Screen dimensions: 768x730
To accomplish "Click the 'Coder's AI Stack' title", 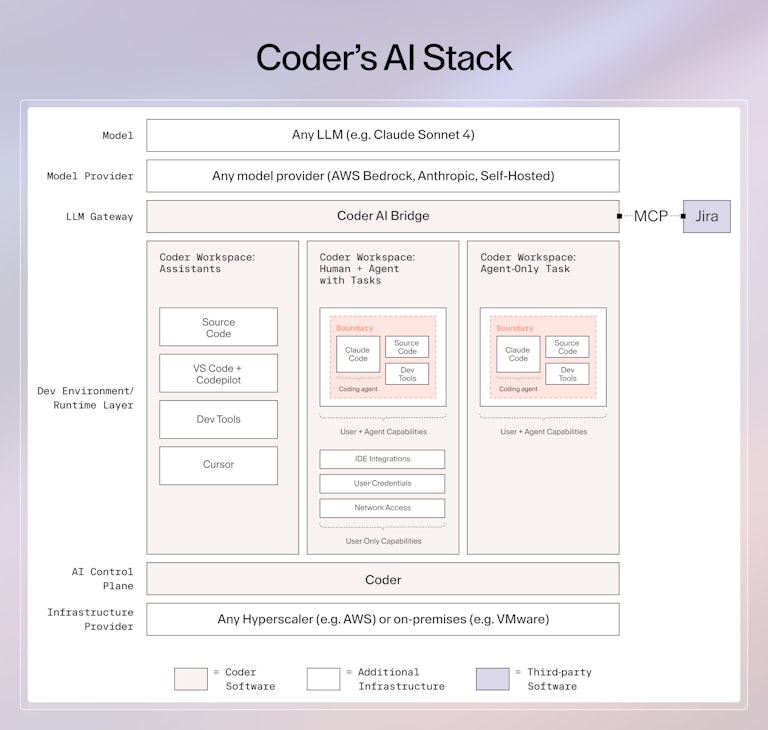I will click(384, 58).
